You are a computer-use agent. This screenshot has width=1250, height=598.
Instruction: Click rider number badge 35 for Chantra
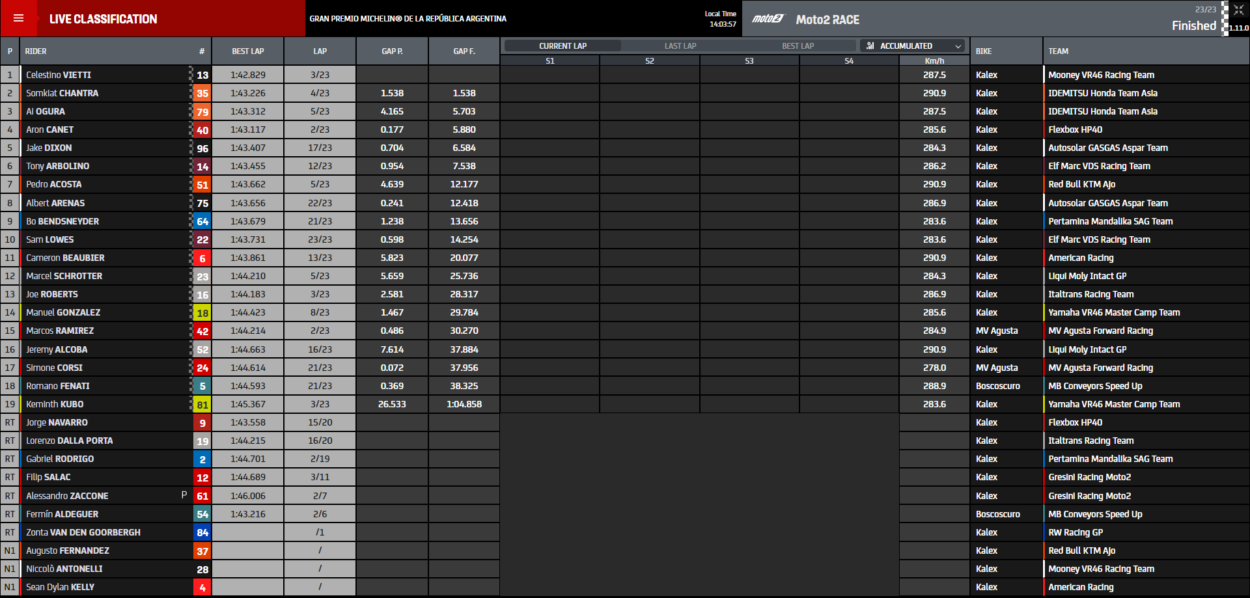(202, 93)
